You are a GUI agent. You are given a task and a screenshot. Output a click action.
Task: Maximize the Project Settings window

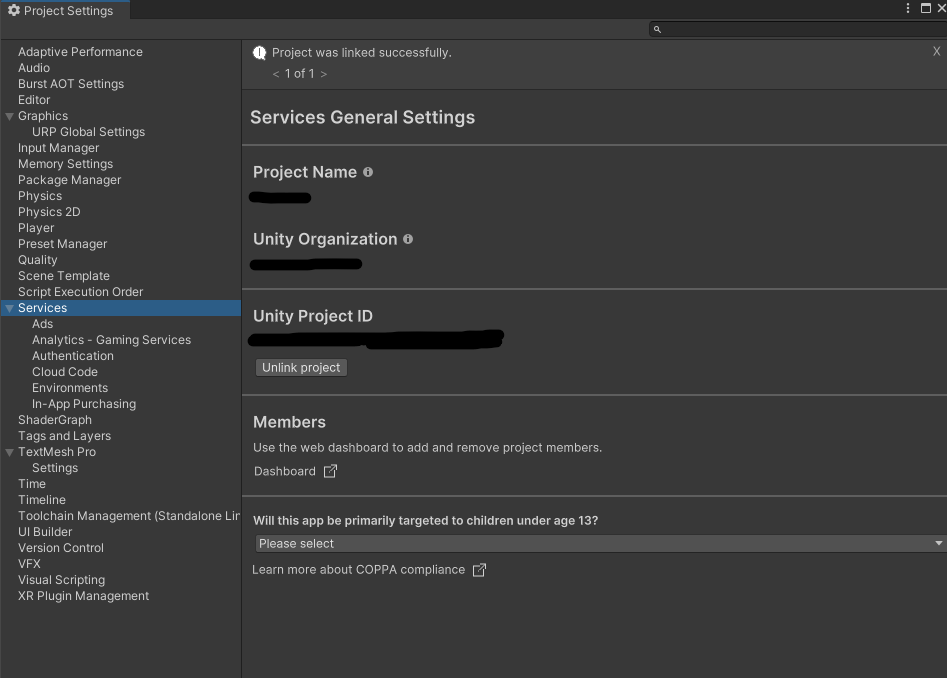[x=925, y=8]
